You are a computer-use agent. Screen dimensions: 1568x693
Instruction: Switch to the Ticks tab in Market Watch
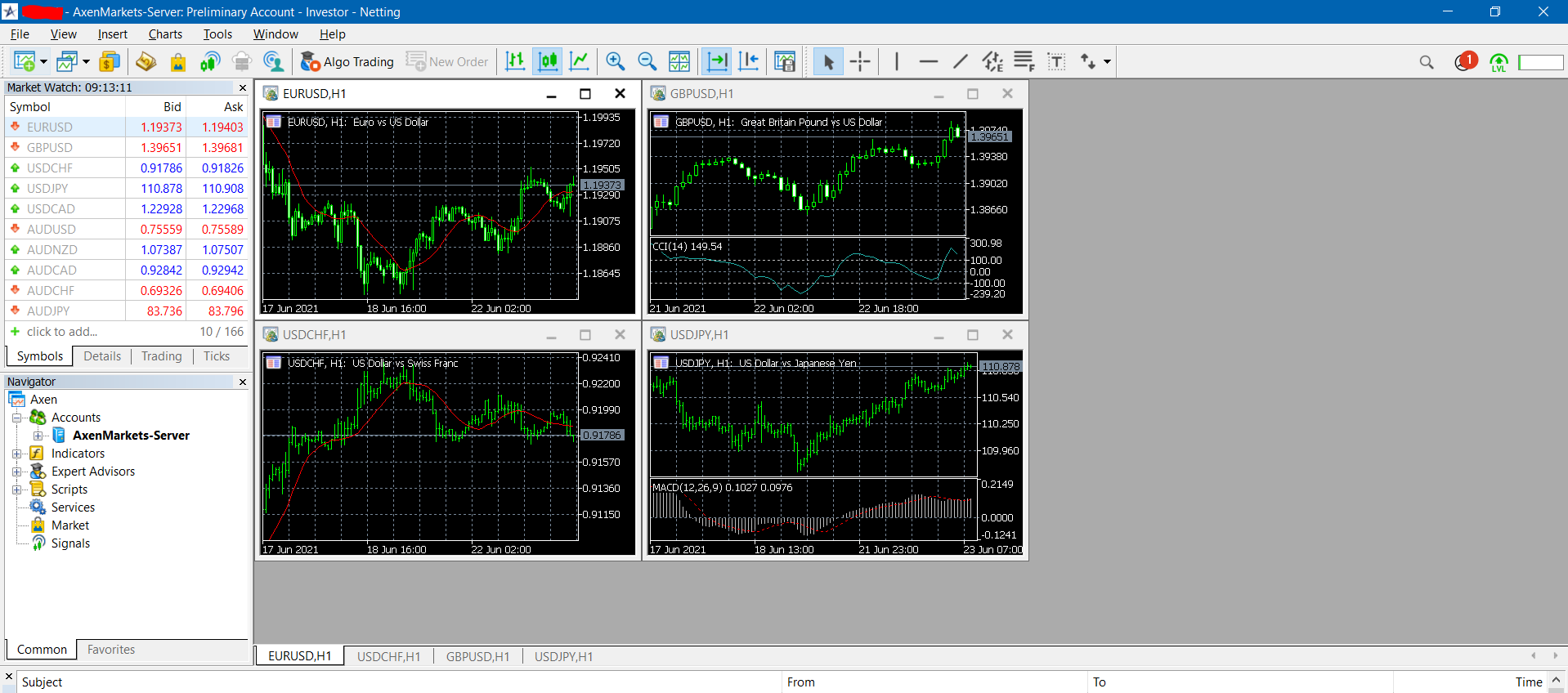pos(217,356)
